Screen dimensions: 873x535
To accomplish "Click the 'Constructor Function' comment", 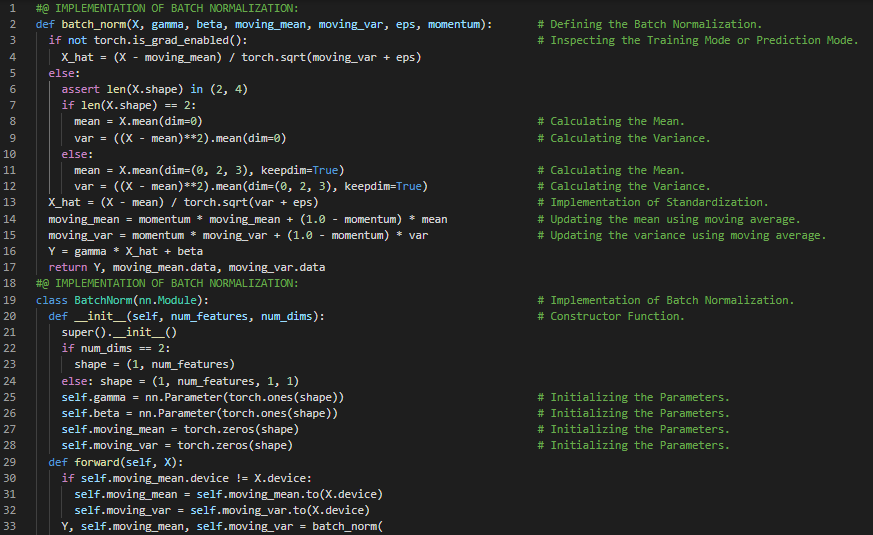I will (617, 316).
